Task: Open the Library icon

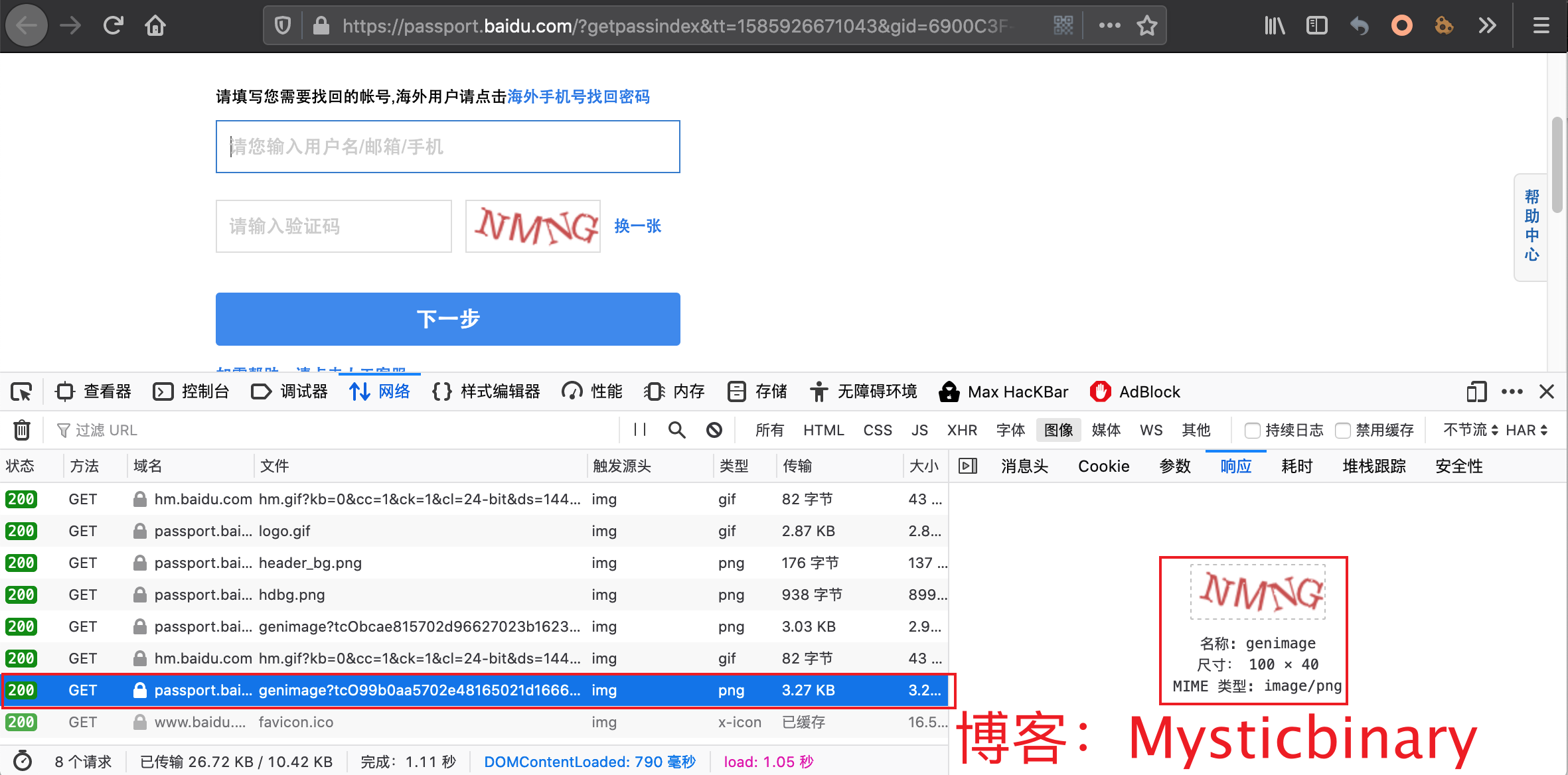Action: click(1275, 26)
